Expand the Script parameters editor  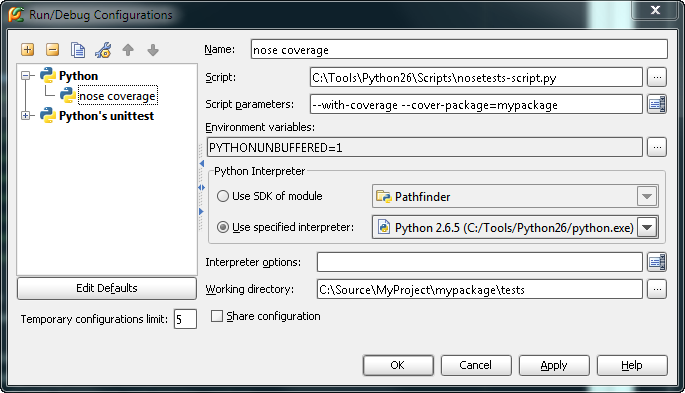657,104
